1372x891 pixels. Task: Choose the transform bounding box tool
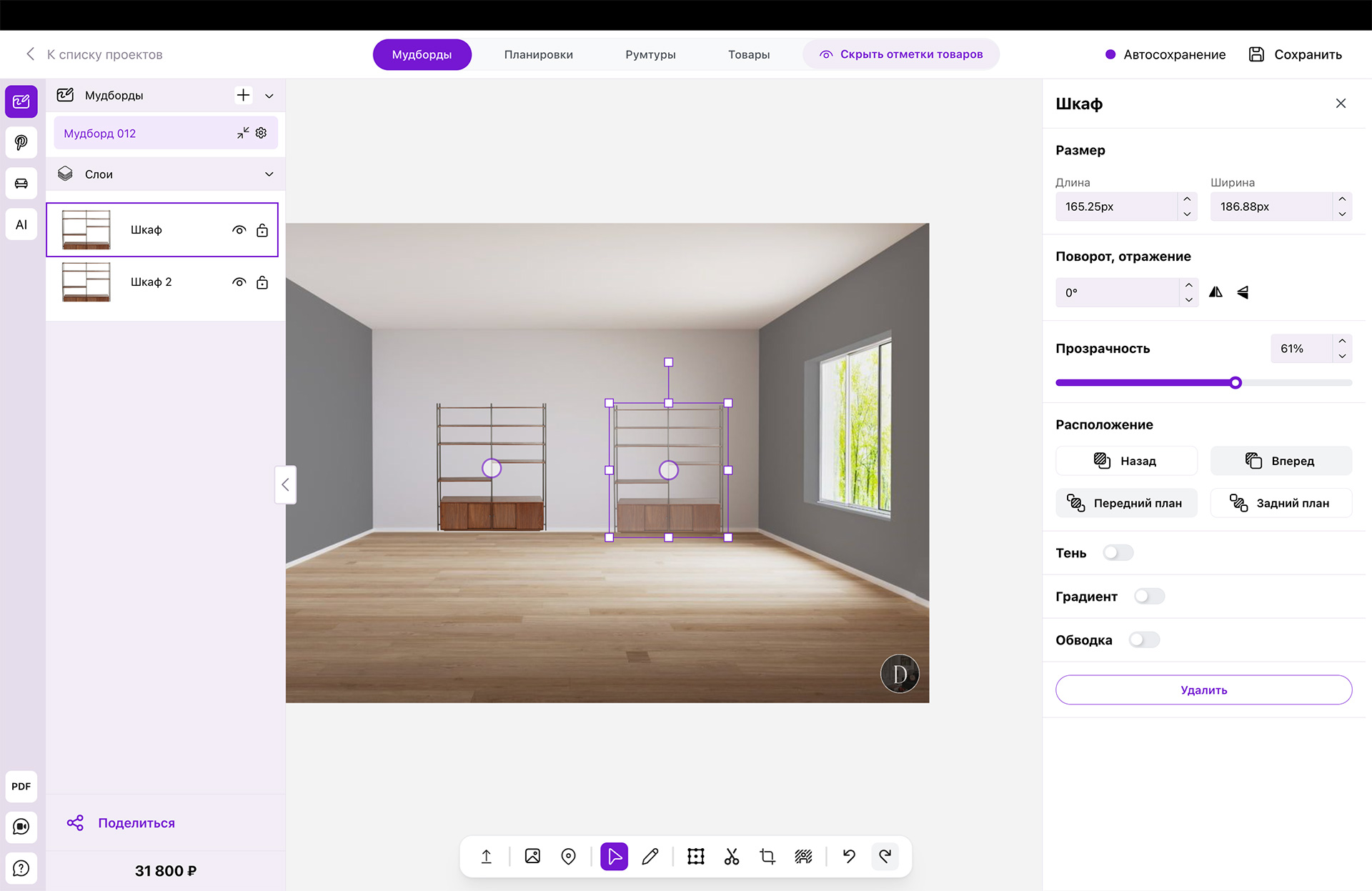tap(696, 856)
